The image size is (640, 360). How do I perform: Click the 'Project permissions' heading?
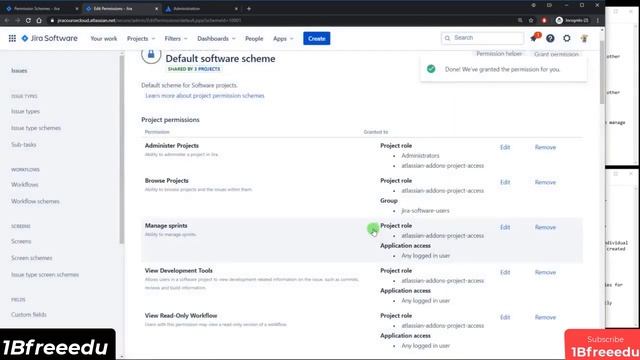pos(170,120)
